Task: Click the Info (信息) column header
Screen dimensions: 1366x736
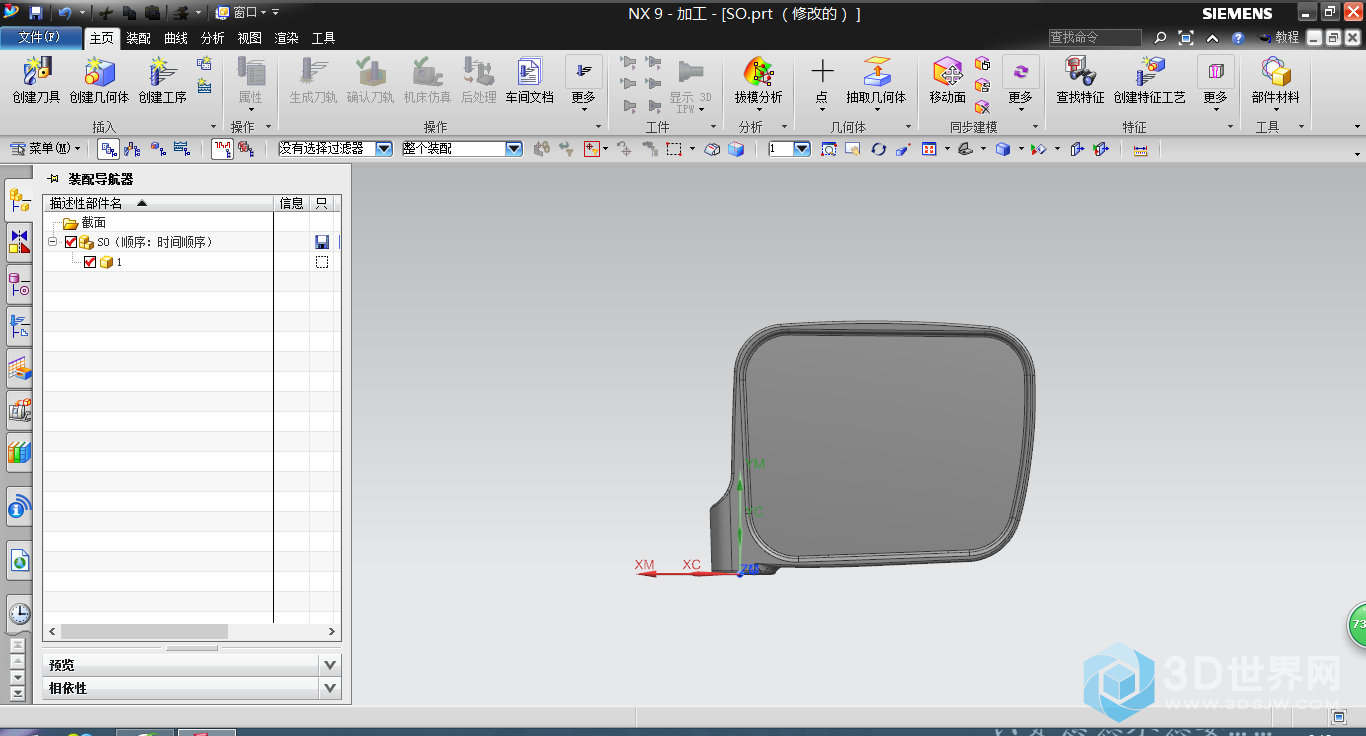Action: pyautogui.click(x=291, y=203)
